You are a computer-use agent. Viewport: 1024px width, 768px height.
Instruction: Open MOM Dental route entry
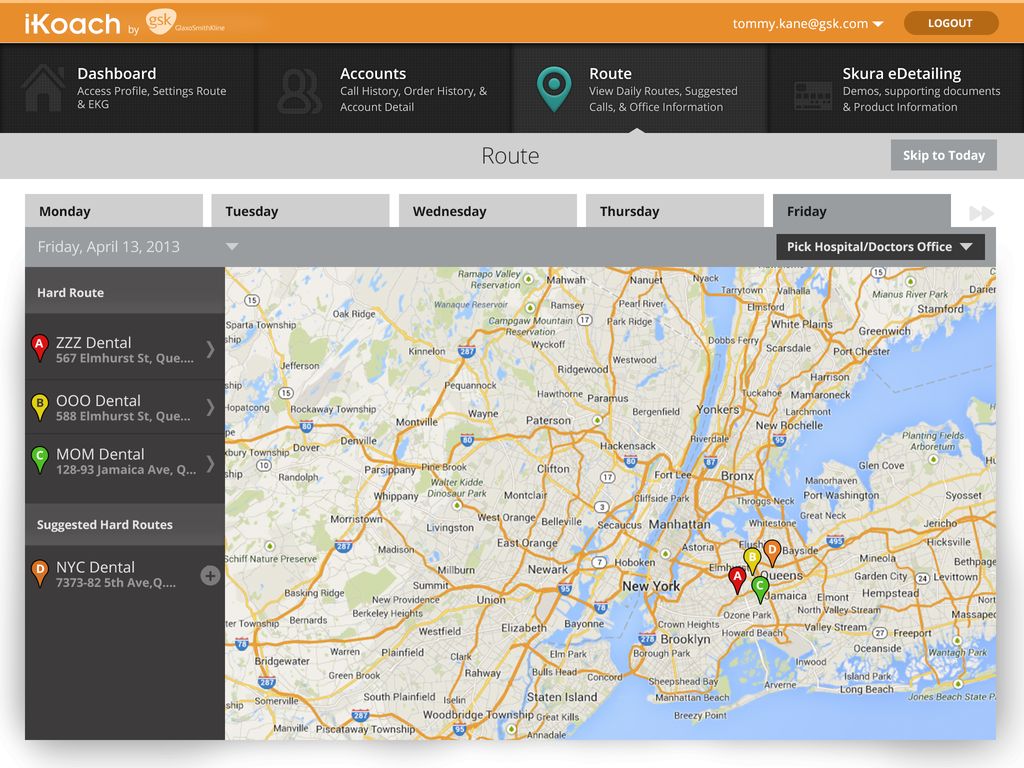tap(125, 462)
